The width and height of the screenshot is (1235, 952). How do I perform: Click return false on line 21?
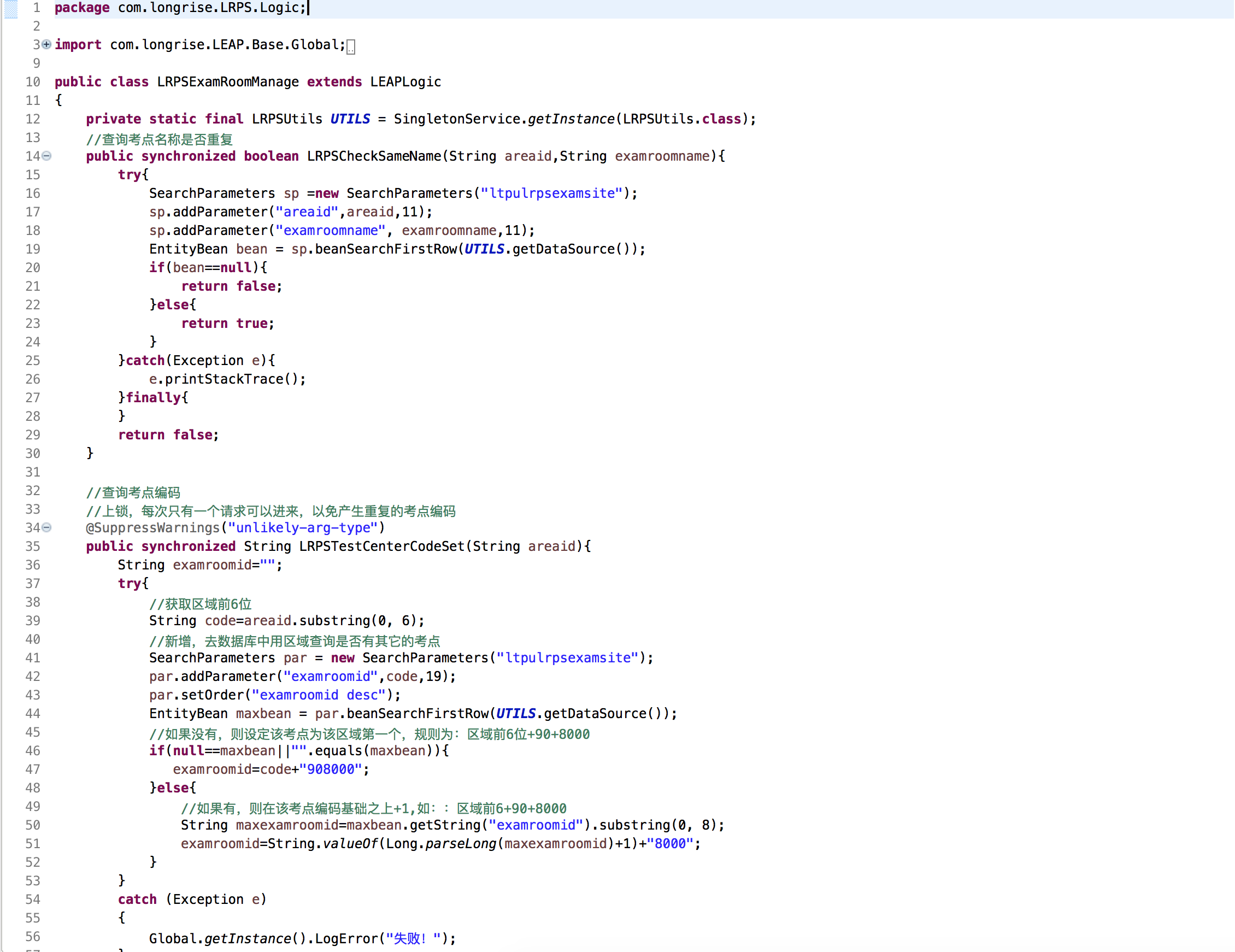pyautogui.click(x=231, y=286)
